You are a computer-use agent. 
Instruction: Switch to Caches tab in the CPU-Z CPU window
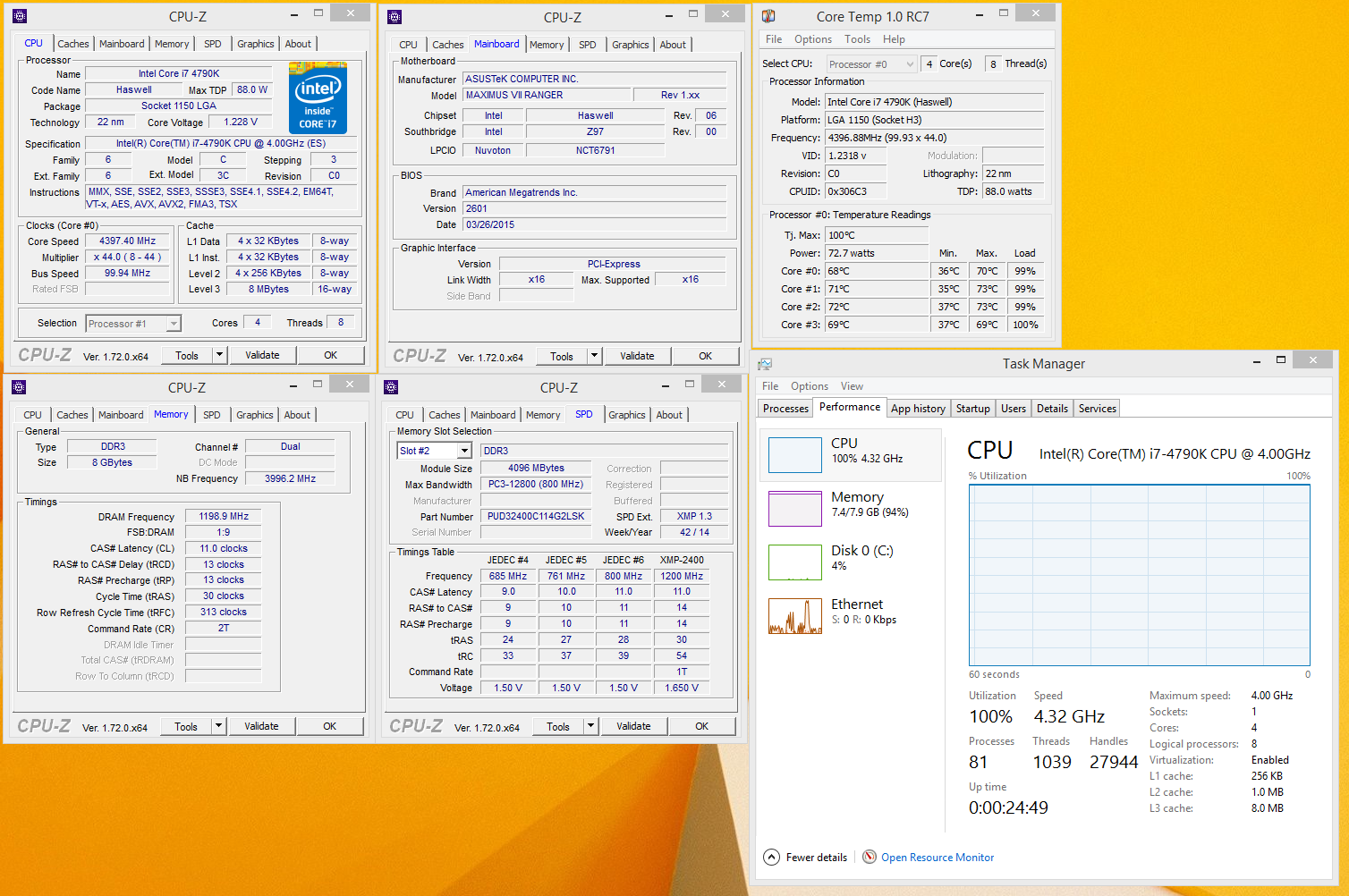coord(73,44)
